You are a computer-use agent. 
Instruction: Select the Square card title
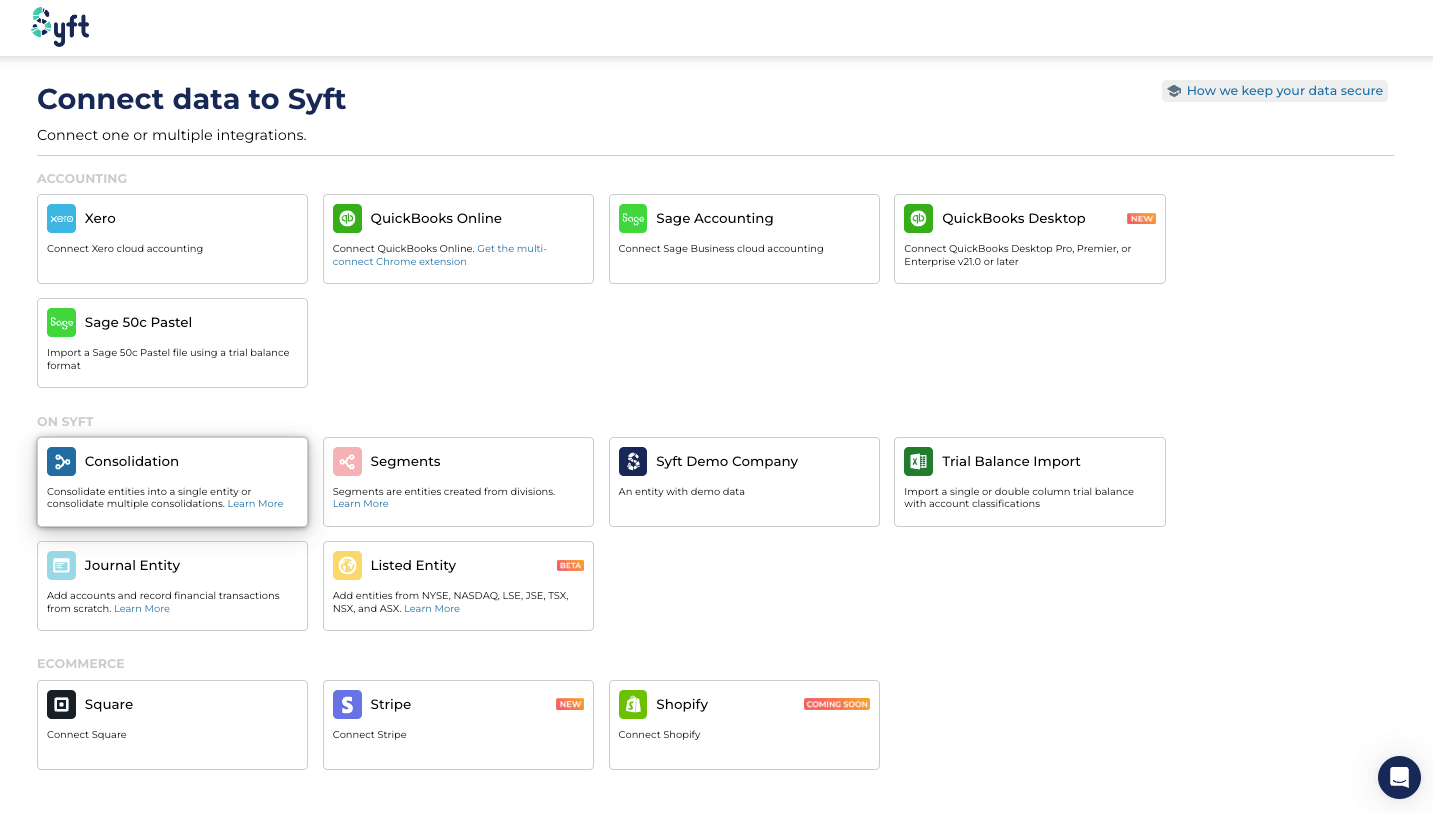point(109,704)
